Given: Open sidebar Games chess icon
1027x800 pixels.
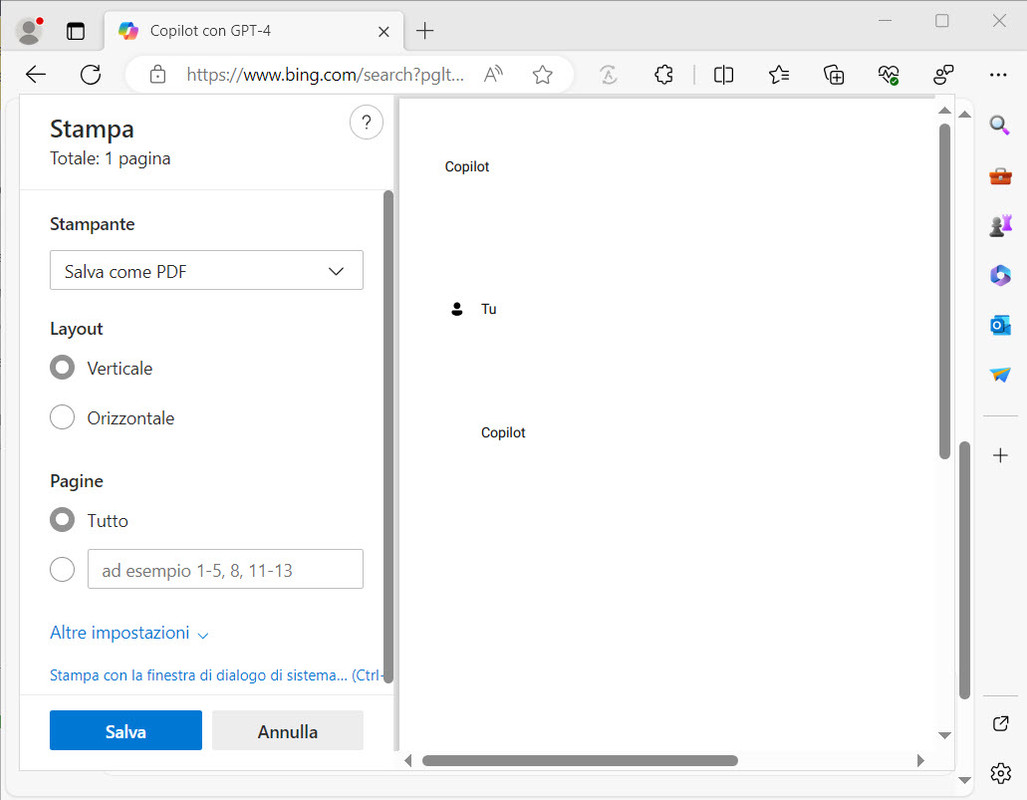Looking at the screenshot, I should click(x=1000, y=225).
